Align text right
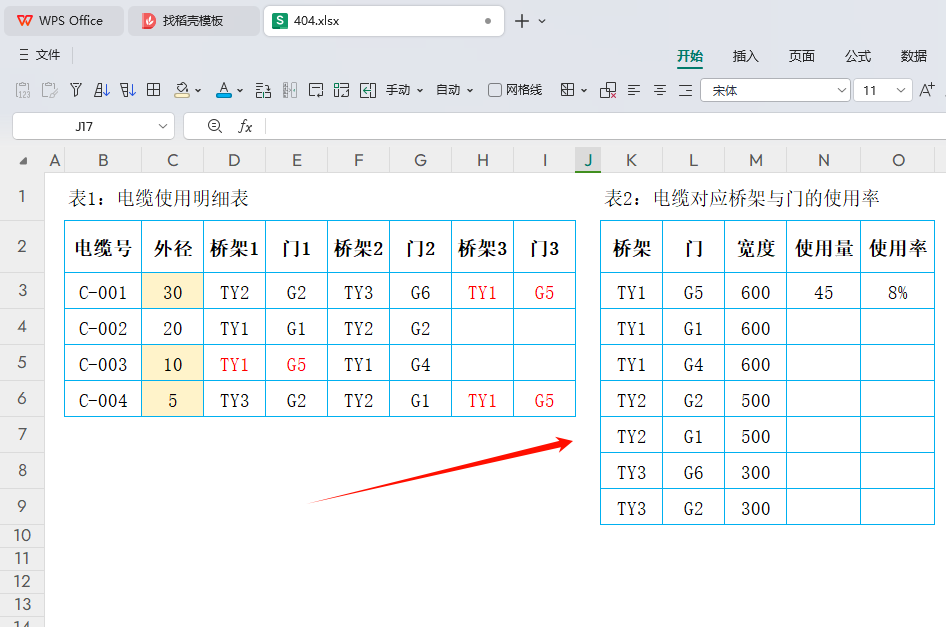 [x=685, y=91]
